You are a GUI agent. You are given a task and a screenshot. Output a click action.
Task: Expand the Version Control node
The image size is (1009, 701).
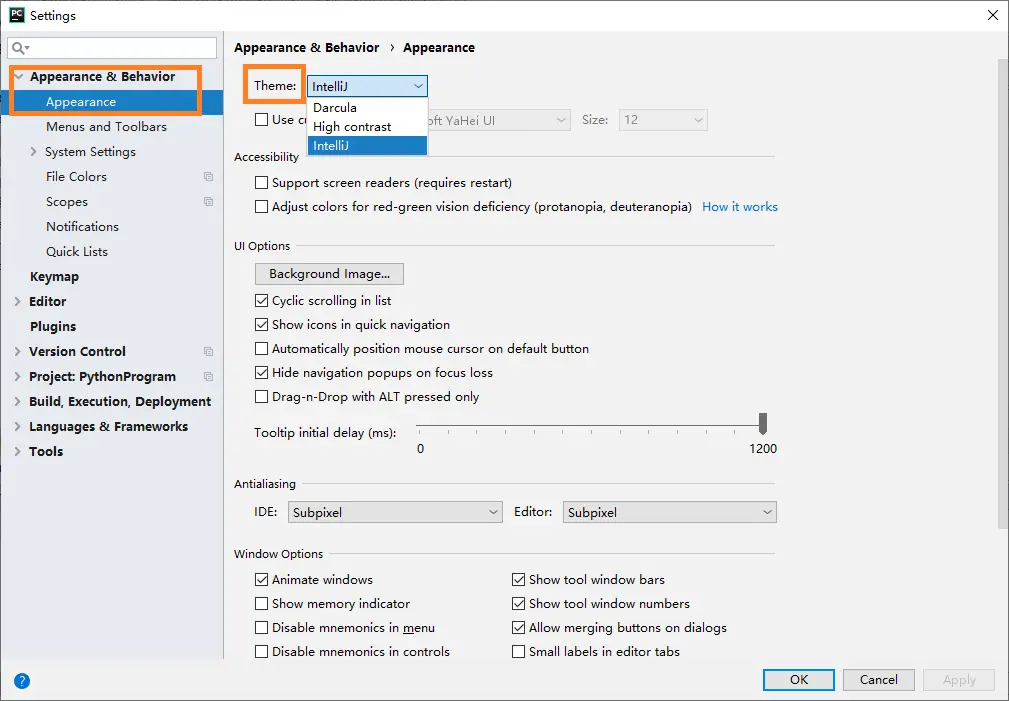pyautogui.click(x=17, y=351)
